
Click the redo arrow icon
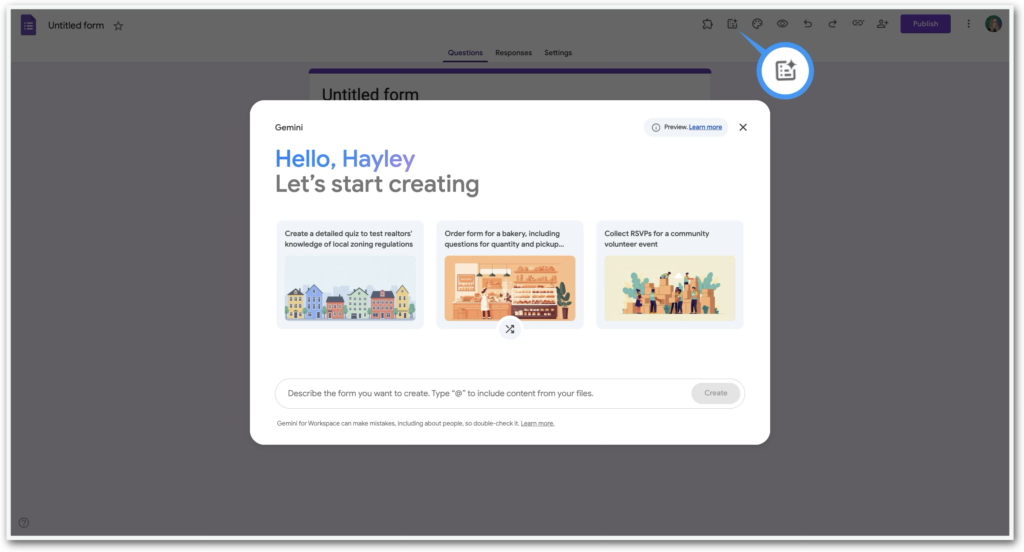(x=832, y=24)
